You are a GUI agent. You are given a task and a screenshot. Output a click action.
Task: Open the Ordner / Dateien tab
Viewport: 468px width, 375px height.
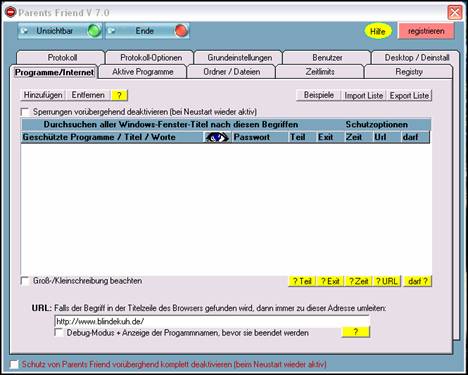[x=232, y=72]
